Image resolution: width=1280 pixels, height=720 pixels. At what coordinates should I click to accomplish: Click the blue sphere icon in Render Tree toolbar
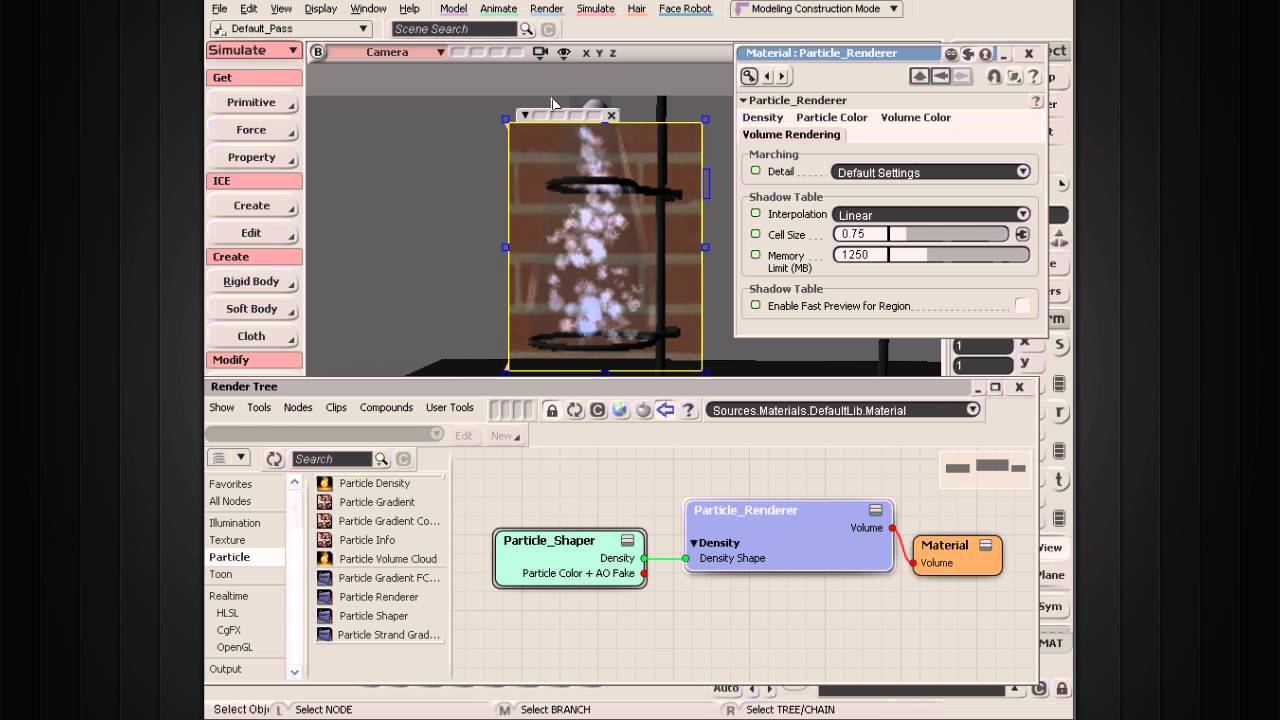(620, 410)
